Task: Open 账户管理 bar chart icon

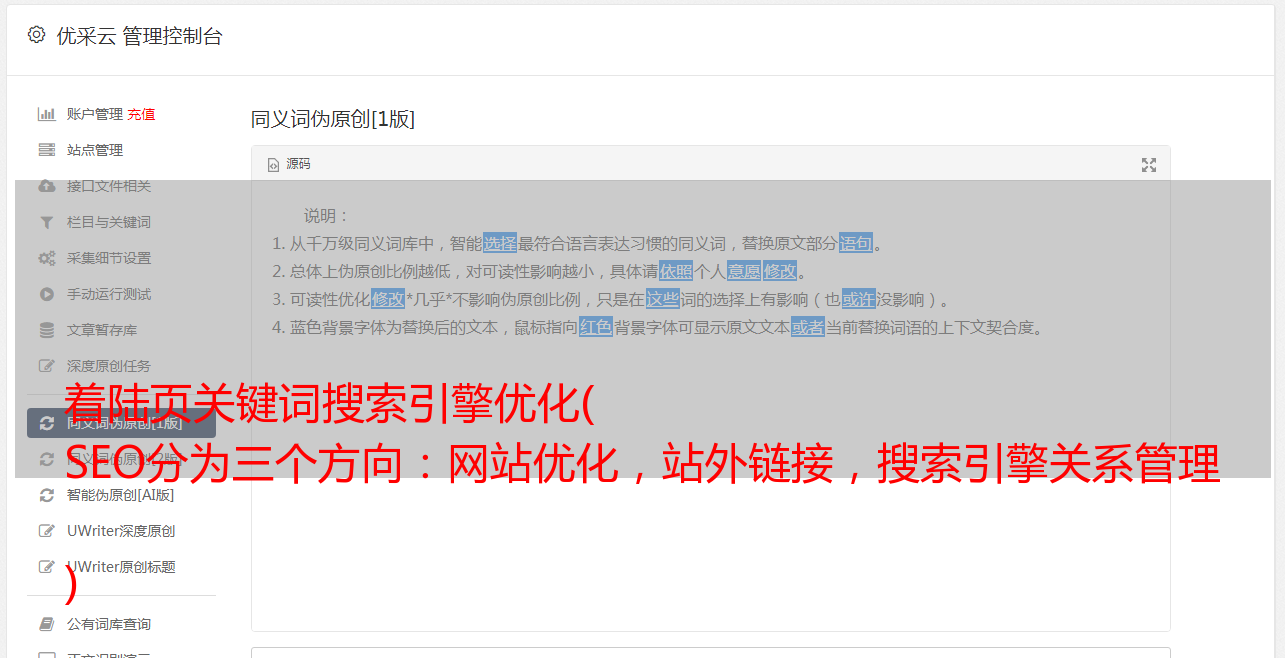Action: coord(46,114)
